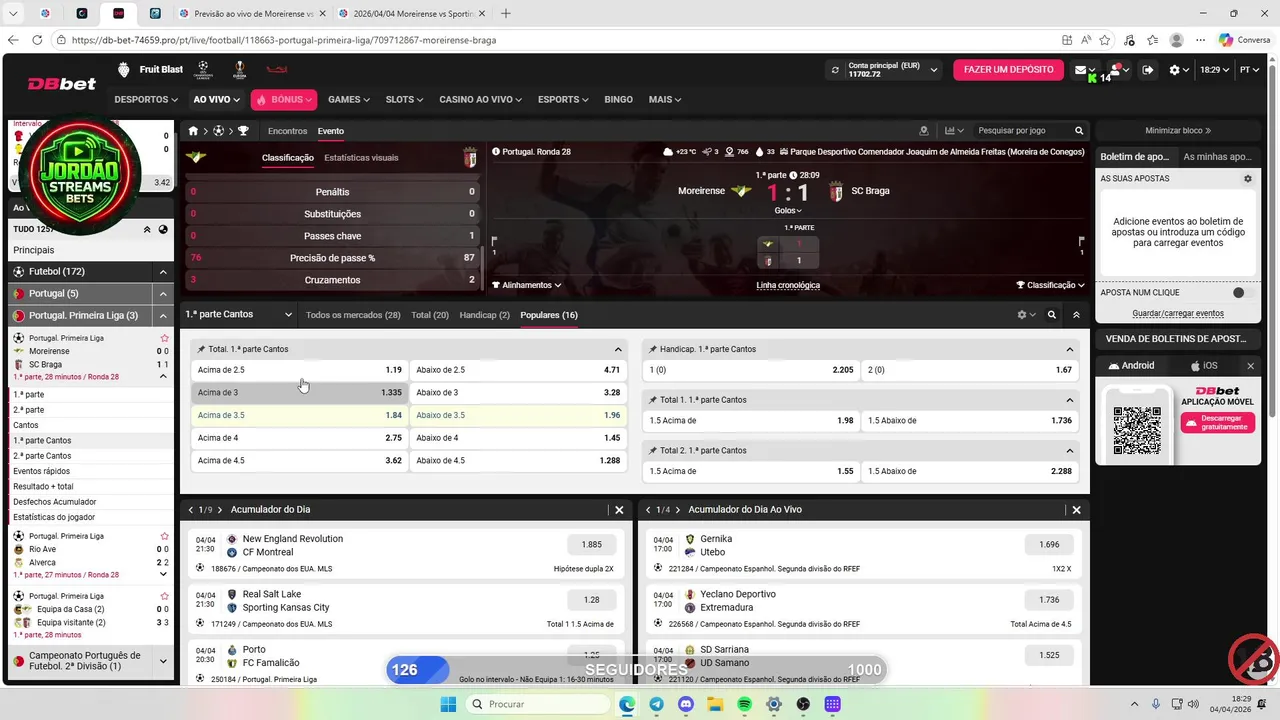Image resolution: width=1280 pixels, height=720 pixels.
Task: Select Cantos in the sidebar market list
Action: 89,425
